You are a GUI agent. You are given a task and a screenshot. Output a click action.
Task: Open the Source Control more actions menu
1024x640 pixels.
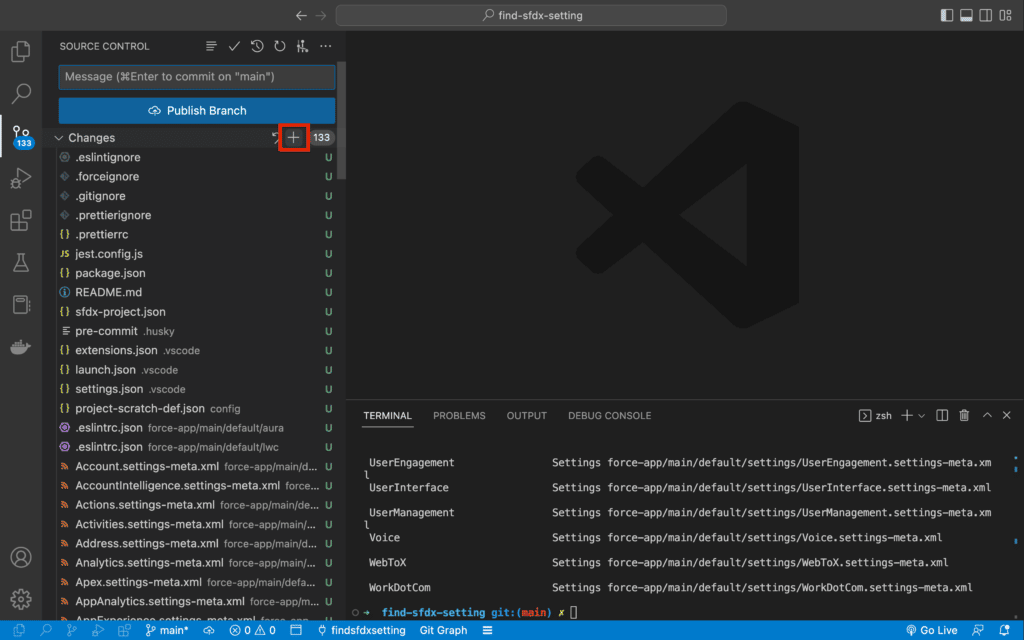pyautogui.click(x=325, y=45)
